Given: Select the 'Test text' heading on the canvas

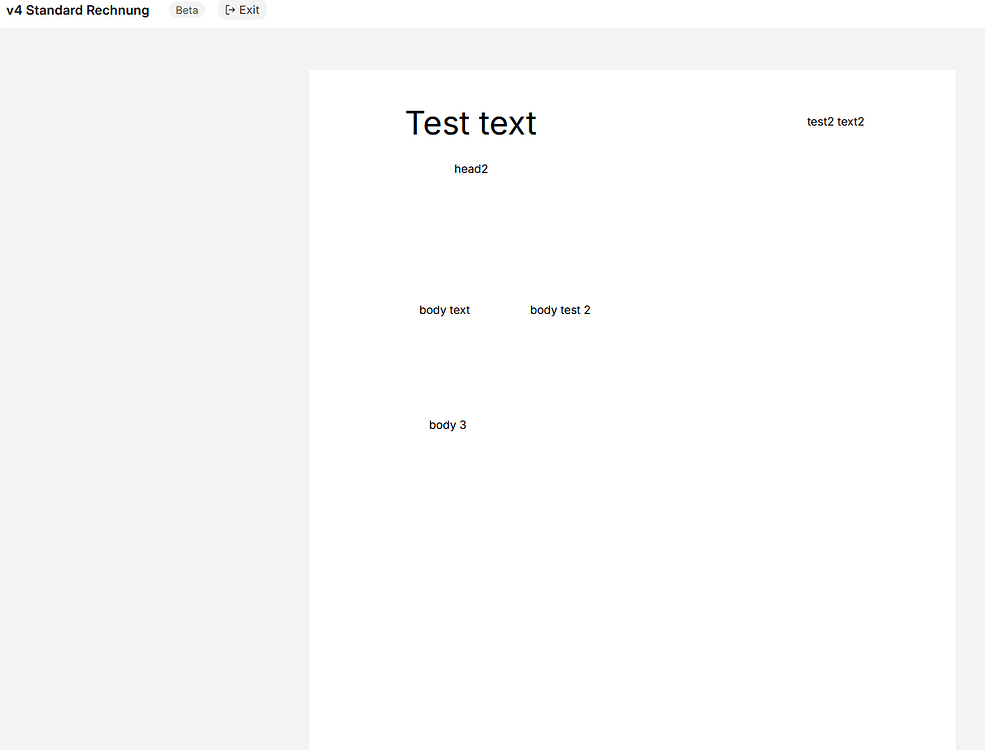Looking at the screenshot, I should point(470,122).
